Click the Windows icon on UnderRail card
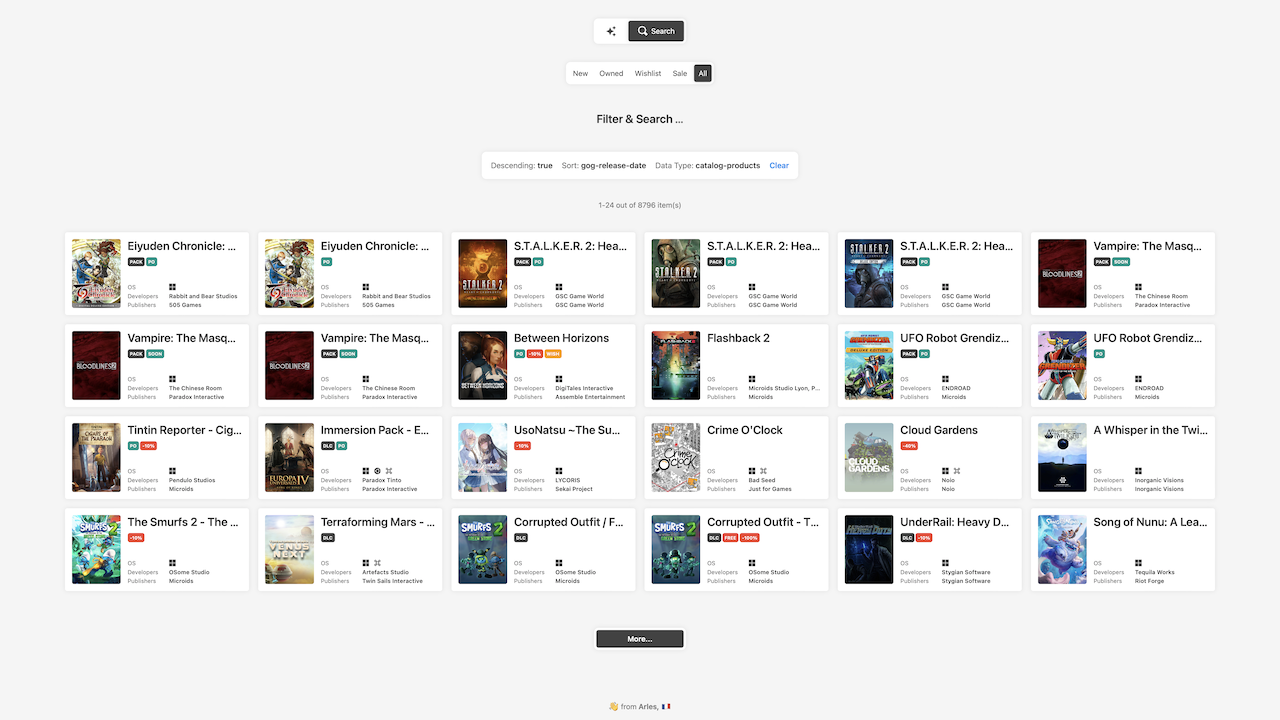The width and height of the screenshot is (1280, 720). coord(945,564)
